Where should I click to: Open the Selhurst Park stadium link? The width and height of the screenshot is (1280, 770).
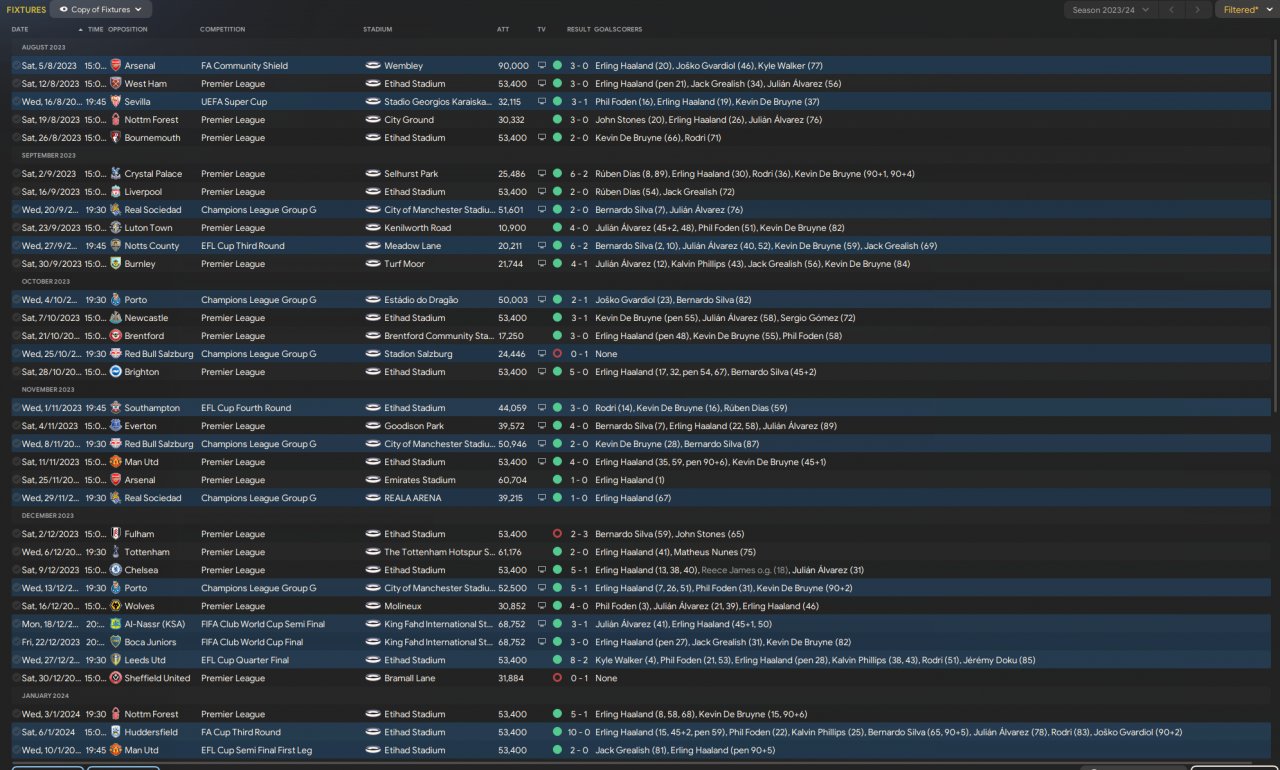click(411, 174)
